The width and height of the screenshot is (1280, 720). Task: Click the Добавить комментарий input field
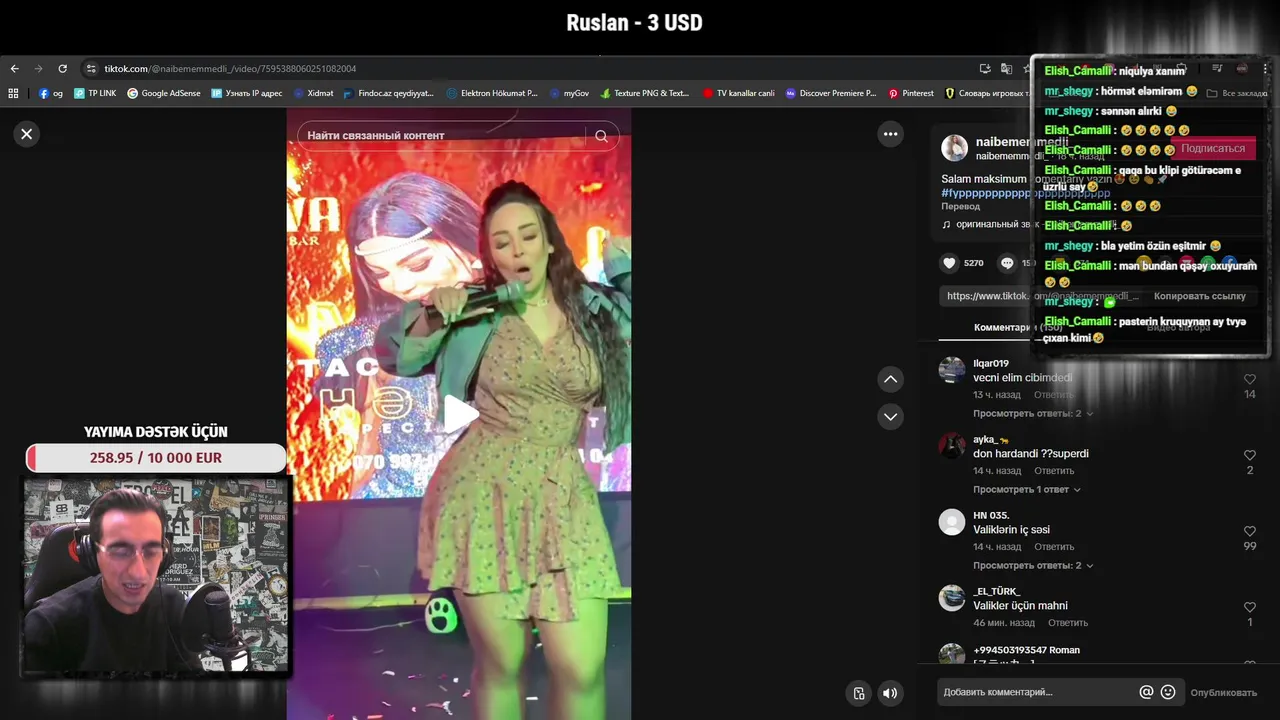[1036, 692]
